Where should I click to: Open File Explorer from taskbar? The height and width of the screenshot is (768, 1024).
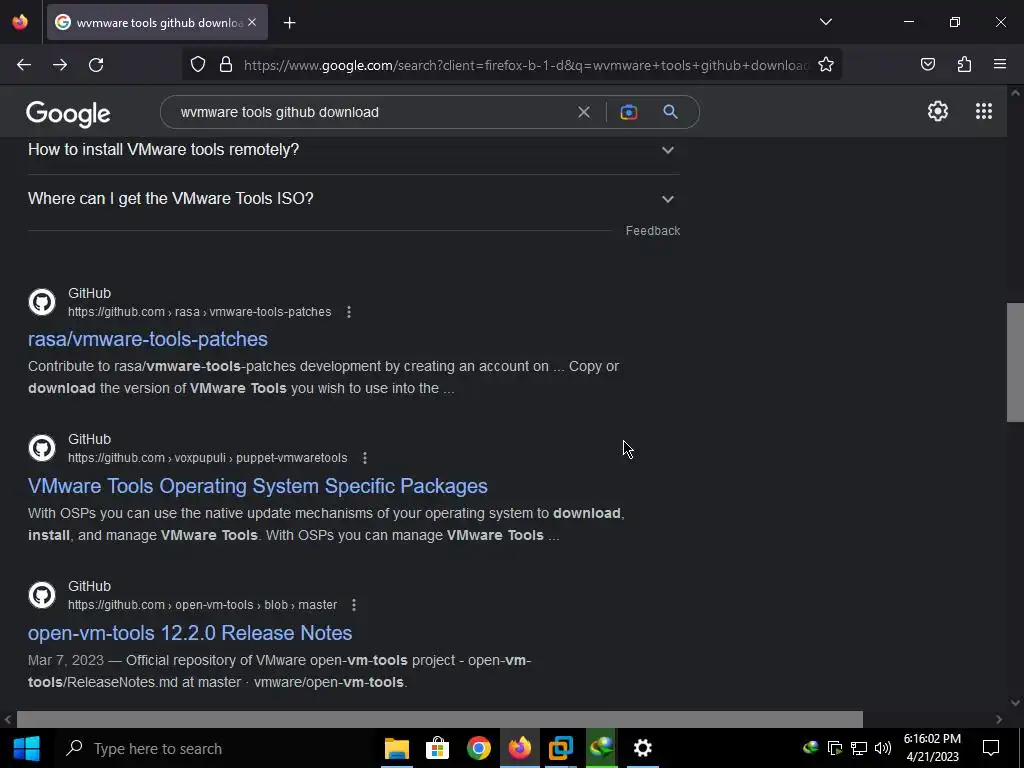[396, 748]
